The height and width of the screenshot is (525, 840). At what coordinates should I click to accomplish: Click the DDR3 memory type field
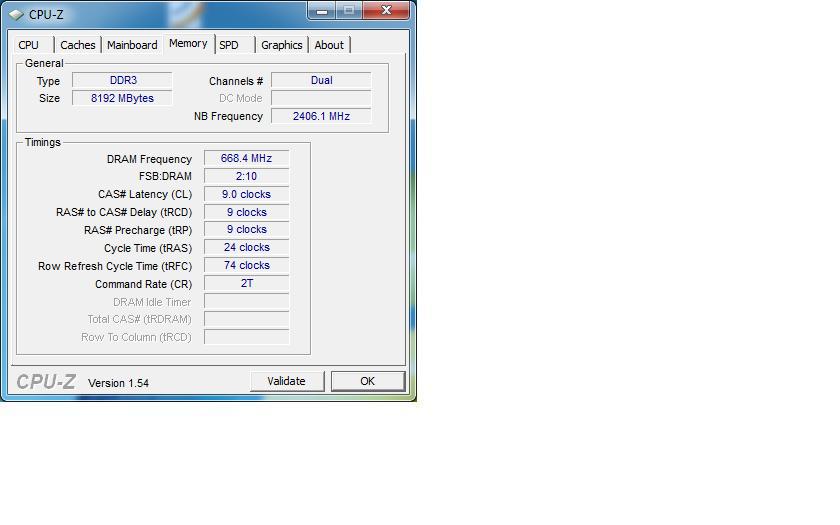122,80
